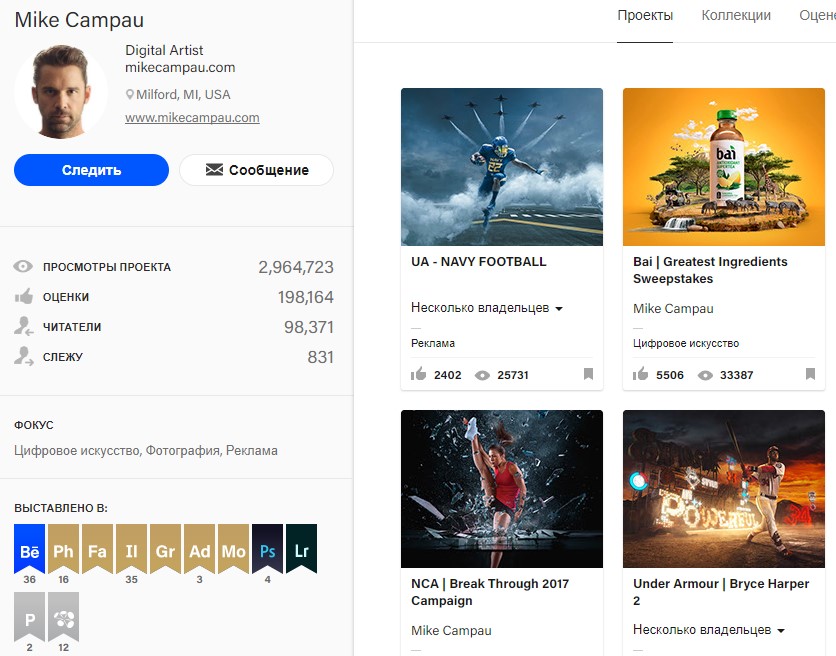Click the Milford, MI, USA location text
The height and width of the screenshot is (656, 836).
pyautogui.click(x=183, y=94)
